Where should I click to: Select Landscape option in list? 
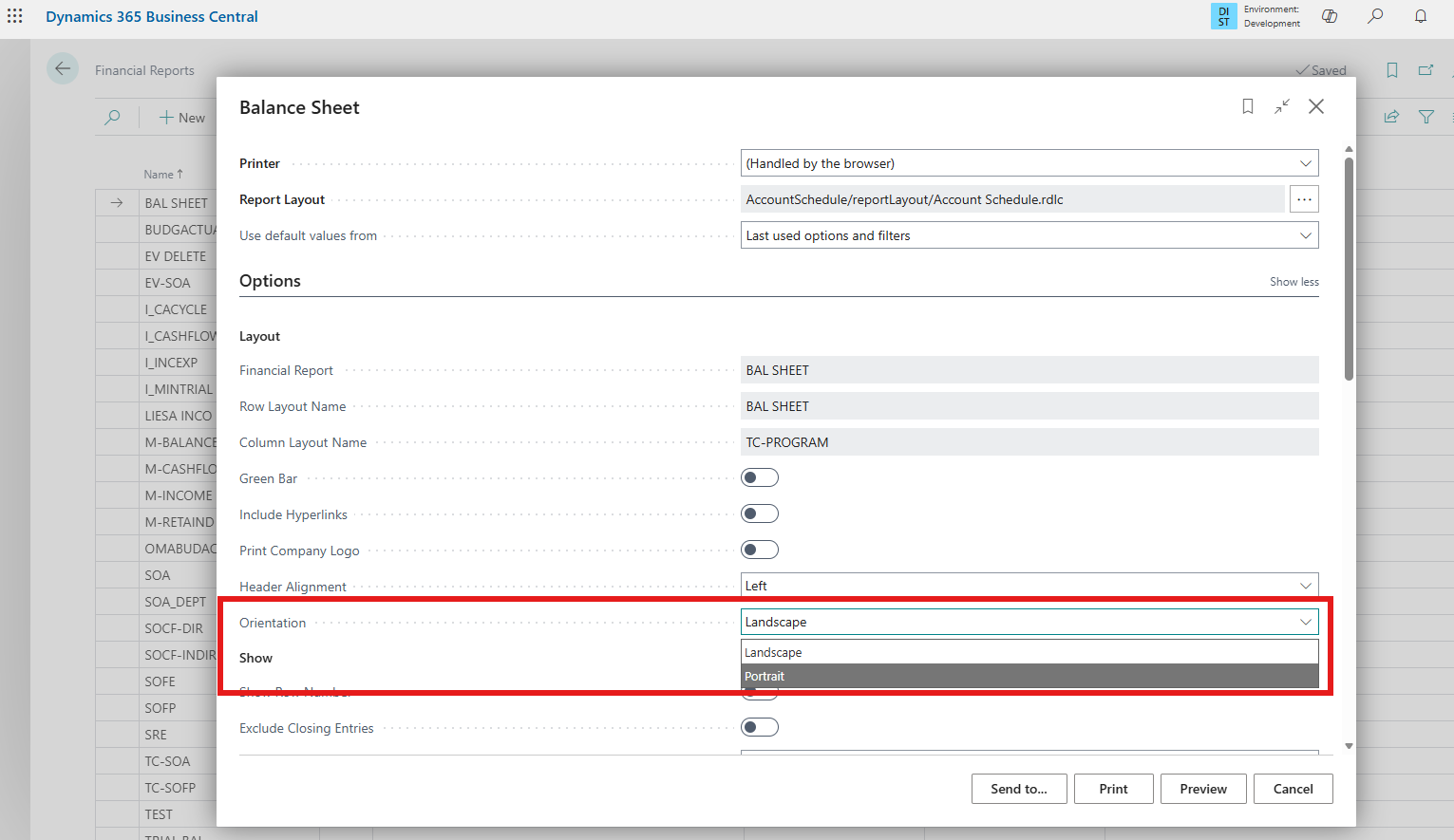click(x=1029, y=652)
